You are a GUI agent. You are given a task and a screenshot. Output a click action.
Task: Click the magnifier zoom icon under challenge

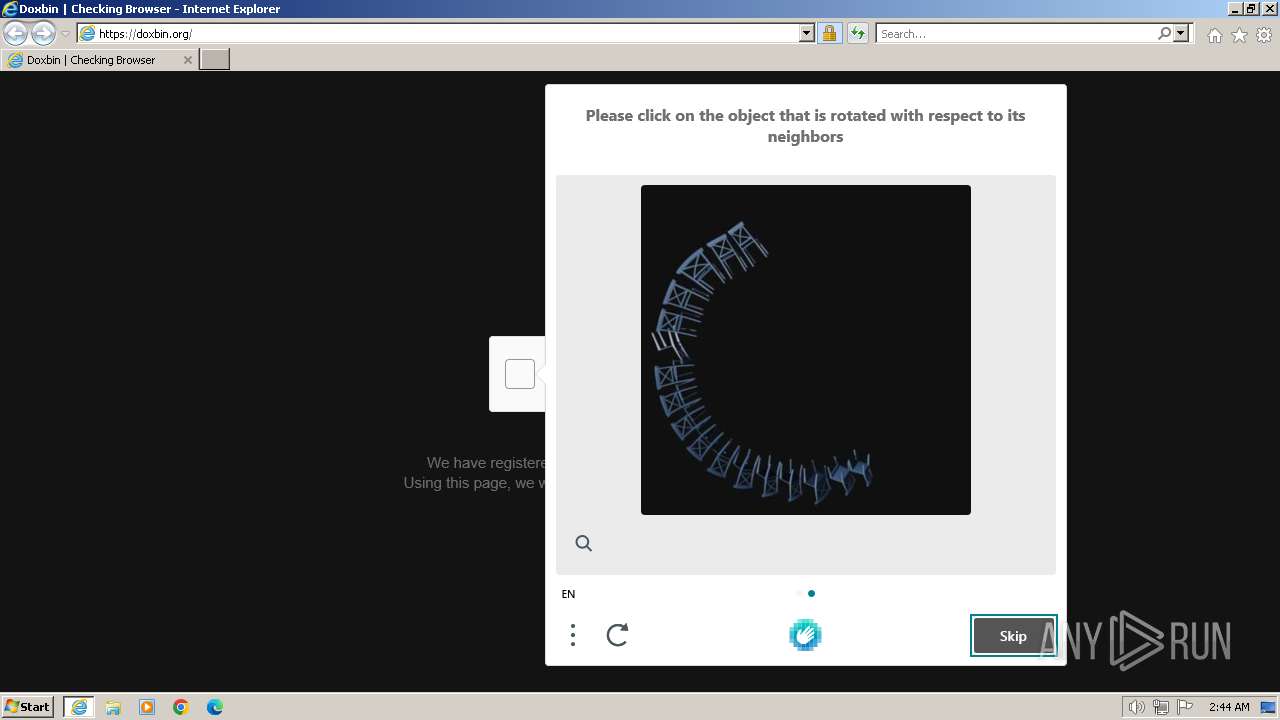584,543
